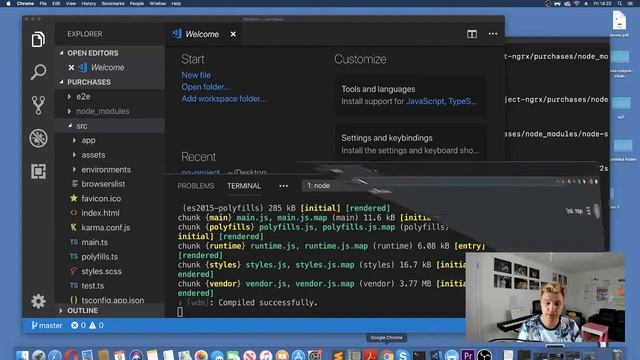Open test.ts in explorer
640x360 pixels.
click(92, 286)
